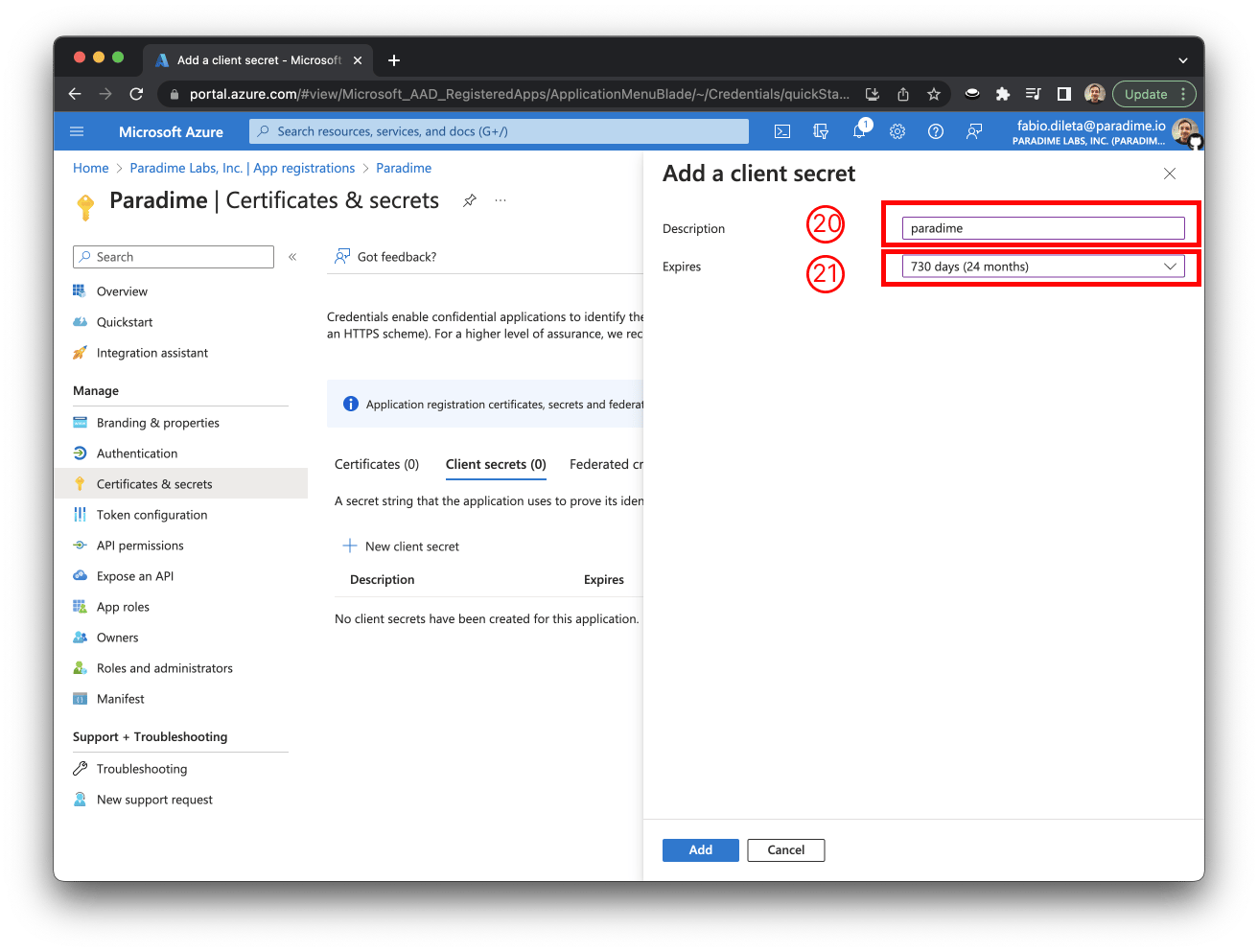Open Quickstart in the left menu
The image size is (1258, 952).
point(125,322)
